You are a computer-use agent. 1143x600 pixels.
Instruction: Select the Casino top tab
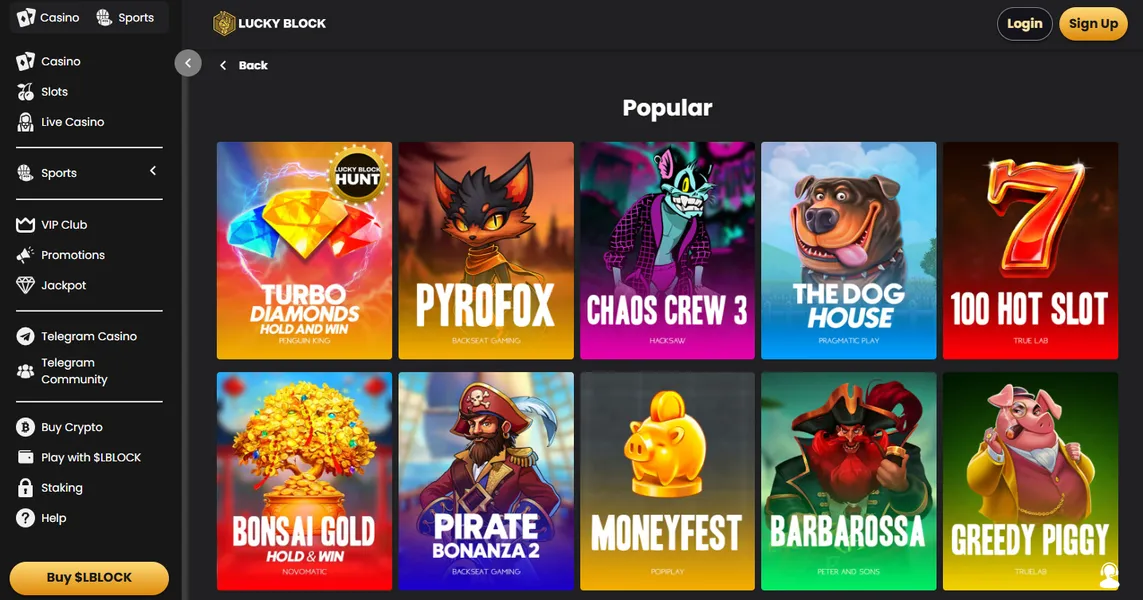tap(48, 17)
